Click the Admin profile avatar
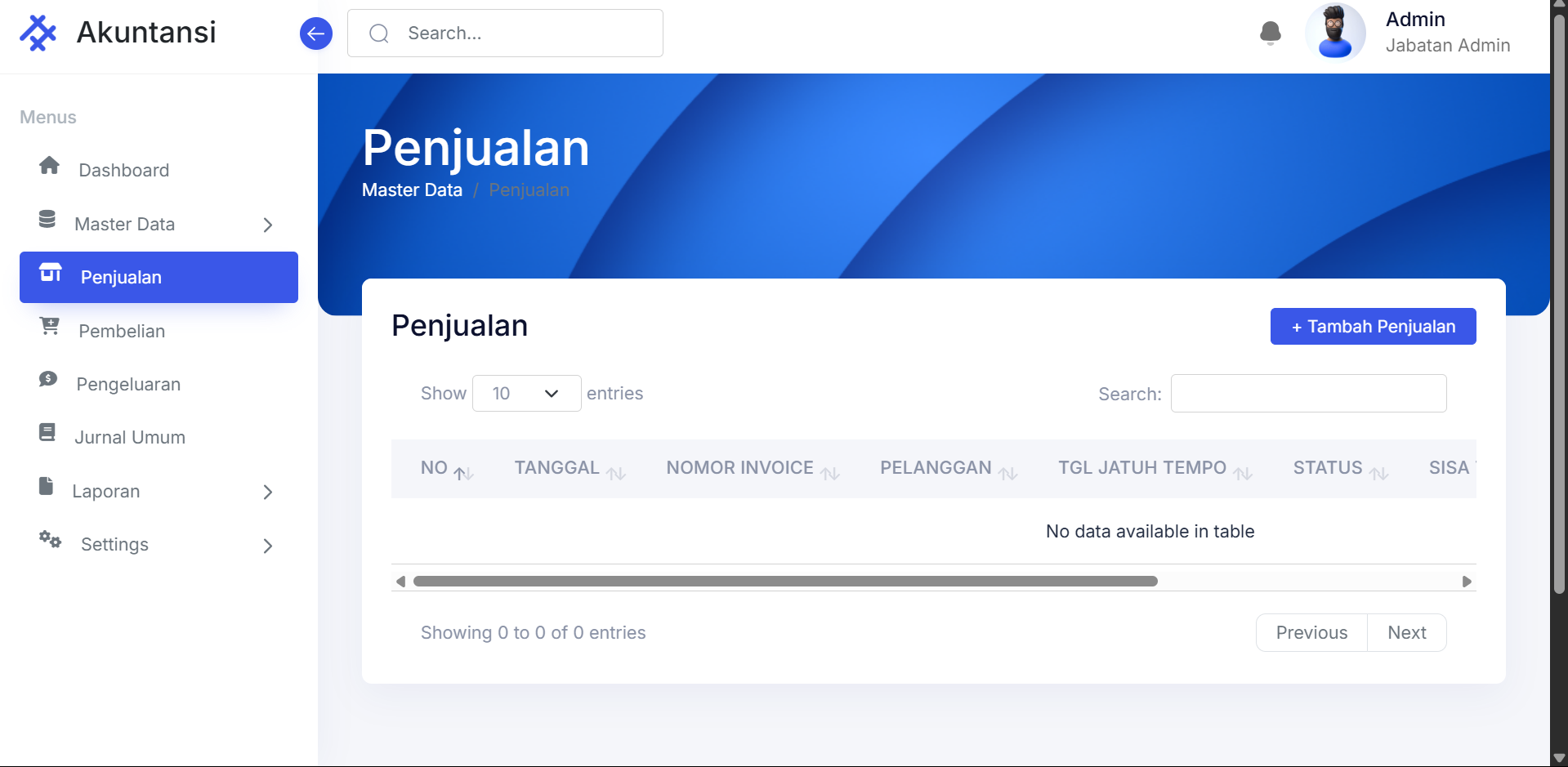Viewport: 1568px width, 767px height. (x=1335, y=33)
